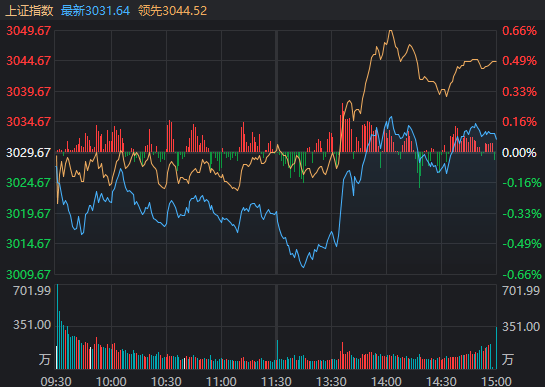Click the closing volume bar at 15:00
Viewport: 545px width, 387px height.
[x=496, y=348]
